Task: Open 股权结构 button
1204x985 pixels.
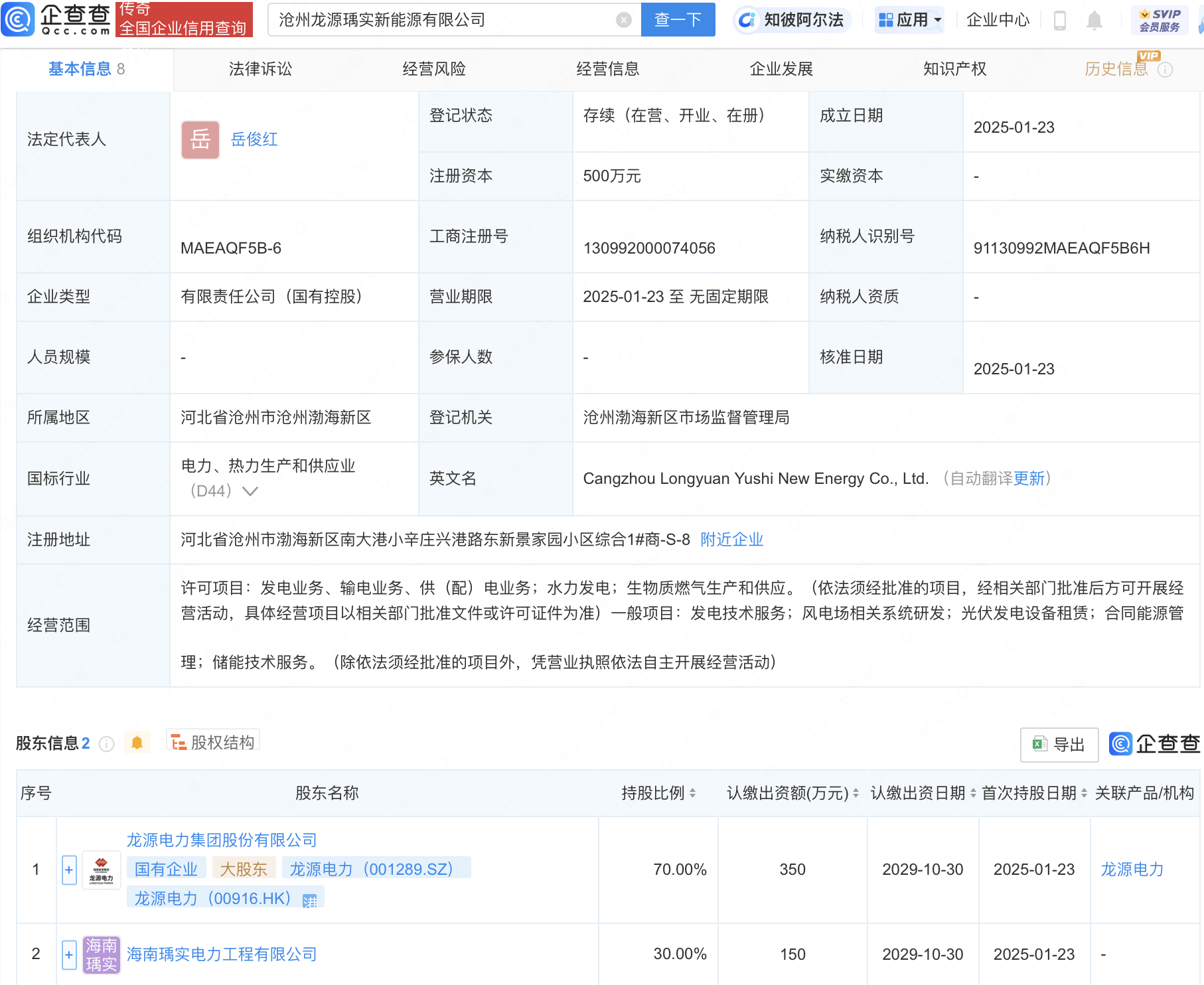Action: coord(212,742)
